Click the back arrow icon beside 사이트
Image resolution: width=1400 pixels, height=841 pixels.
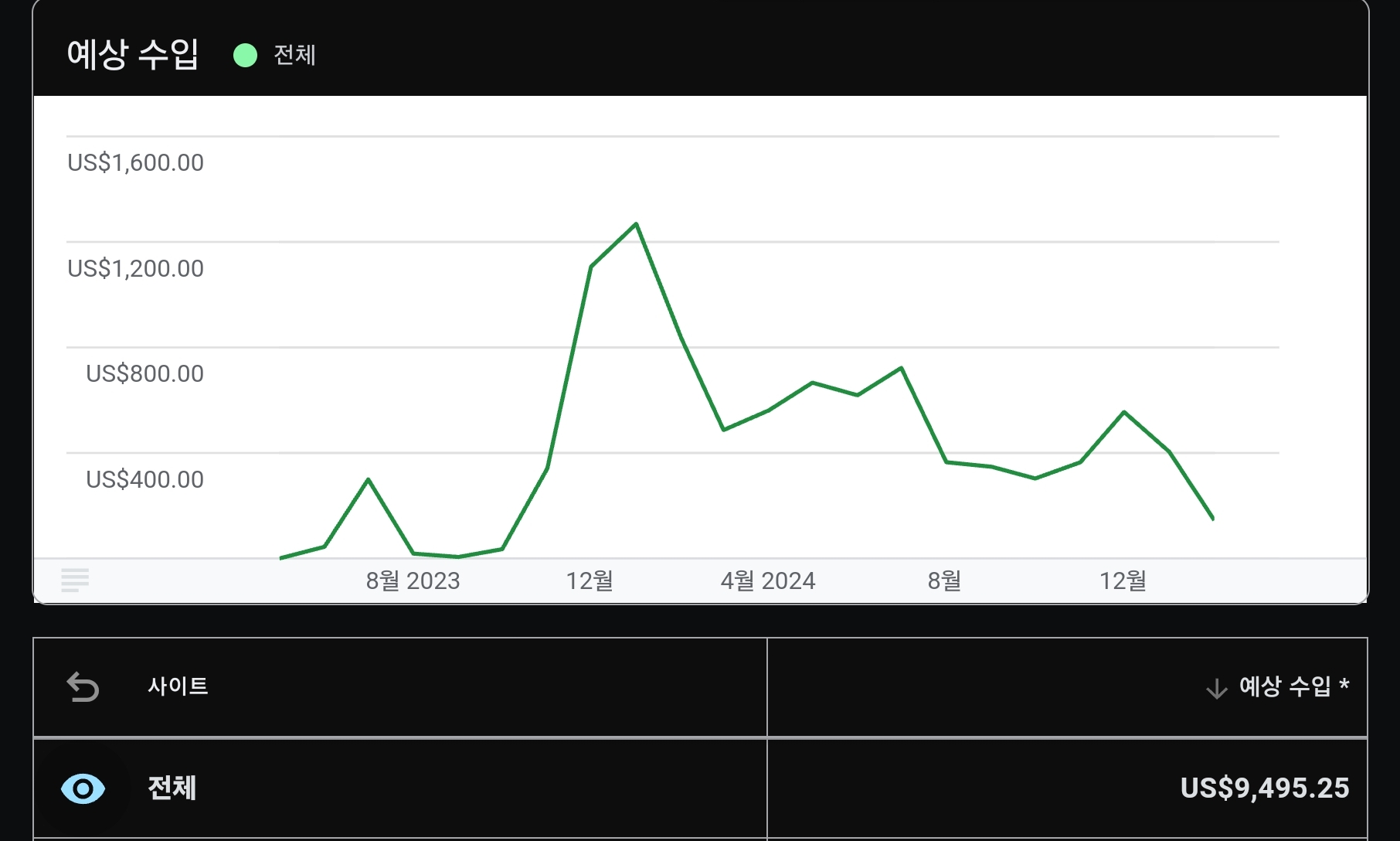tap(83, 686)
